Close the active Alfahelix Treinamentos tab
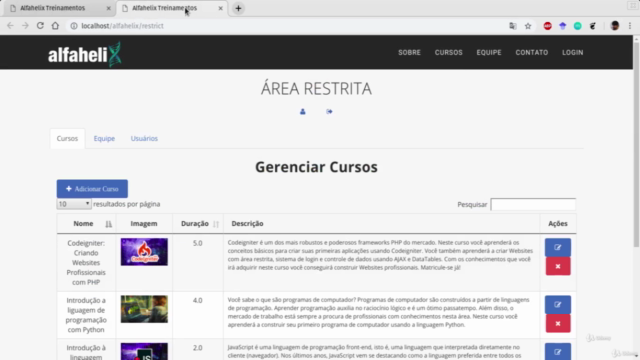The width and height of the screenshot is (640, 360). (220, 8)
